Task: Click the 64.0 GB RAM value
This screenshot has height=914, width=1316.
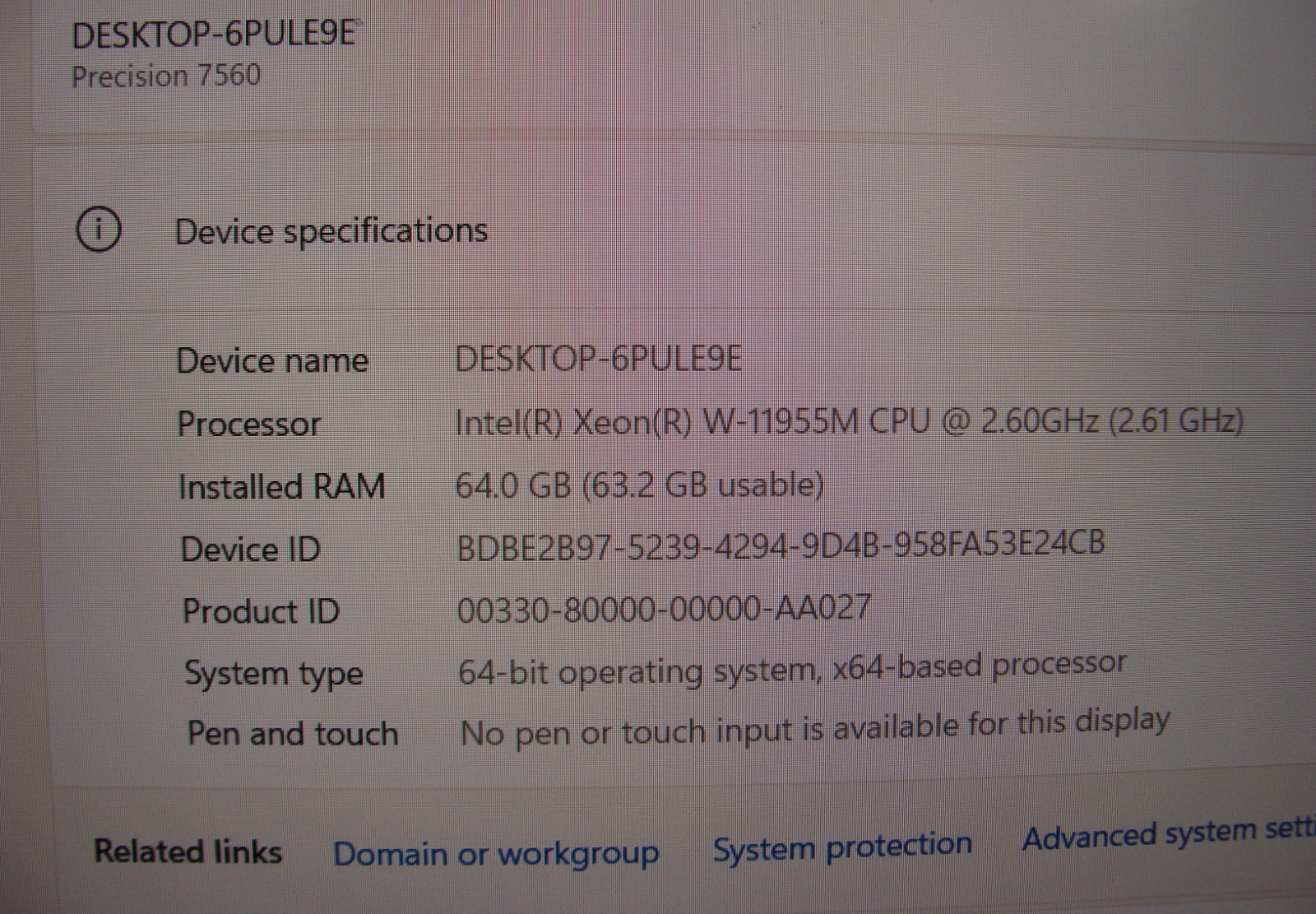Action: pos(640,485)
